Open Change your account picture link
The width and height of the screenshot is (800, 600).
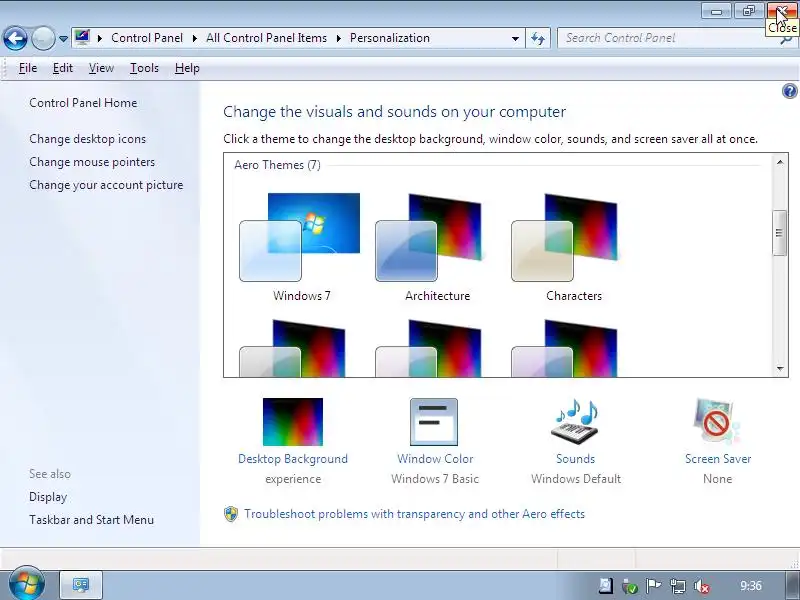click(x=106, y=185)
